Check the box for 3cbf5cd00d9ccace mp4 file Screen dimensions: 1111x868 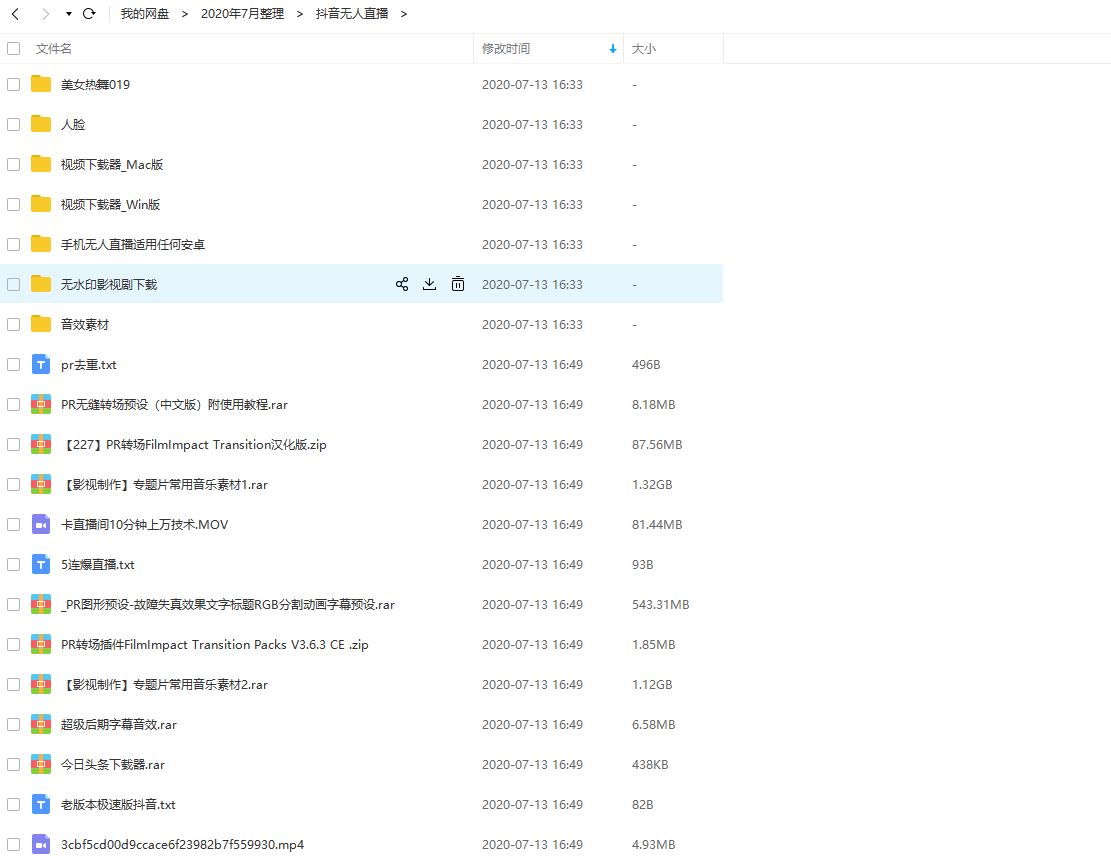pos(13,845)
